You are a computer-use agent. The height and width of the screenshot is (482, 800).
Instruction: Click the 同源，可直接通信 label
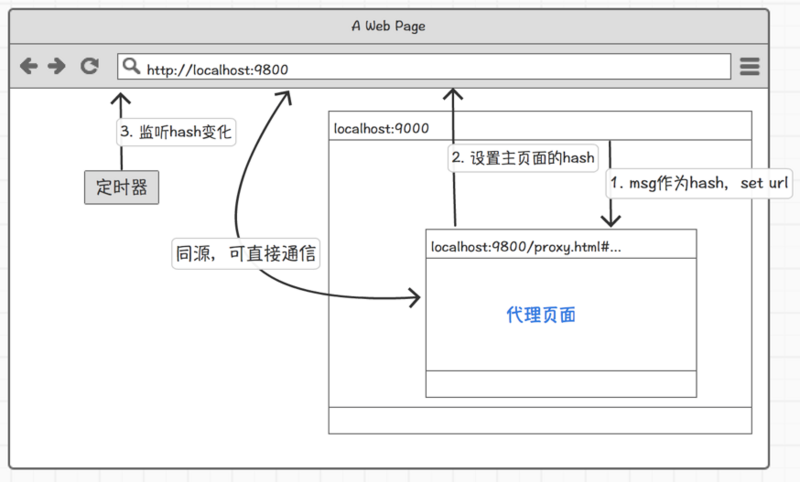click(x=246, y=253)
